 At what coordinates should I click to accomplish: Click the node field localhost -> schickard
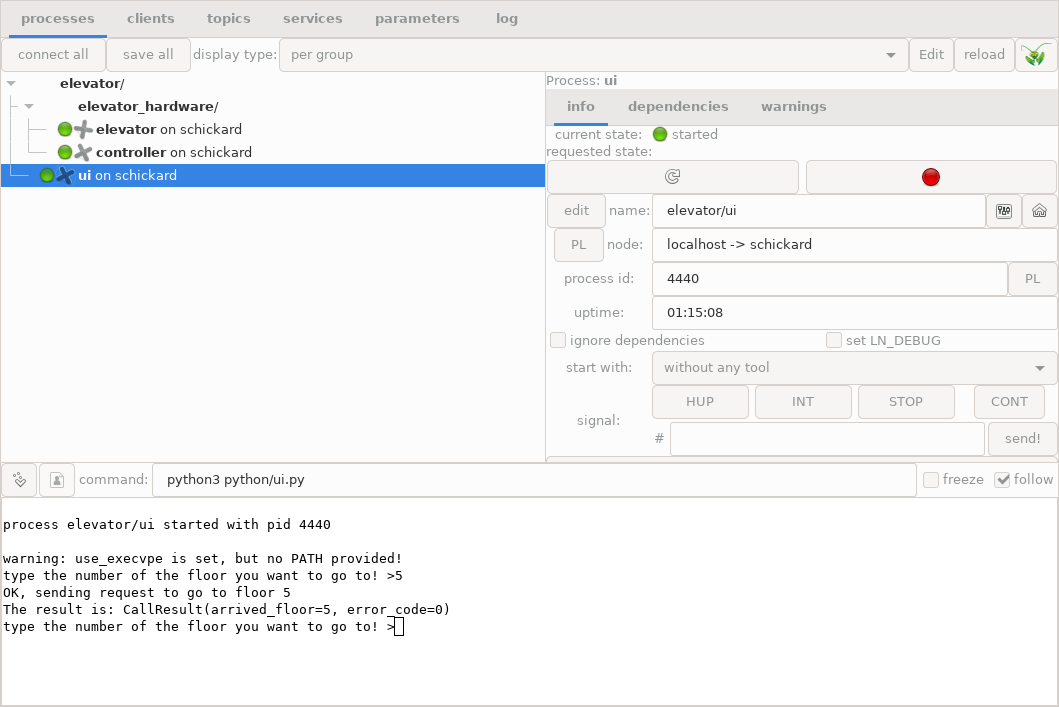(854, 244)
